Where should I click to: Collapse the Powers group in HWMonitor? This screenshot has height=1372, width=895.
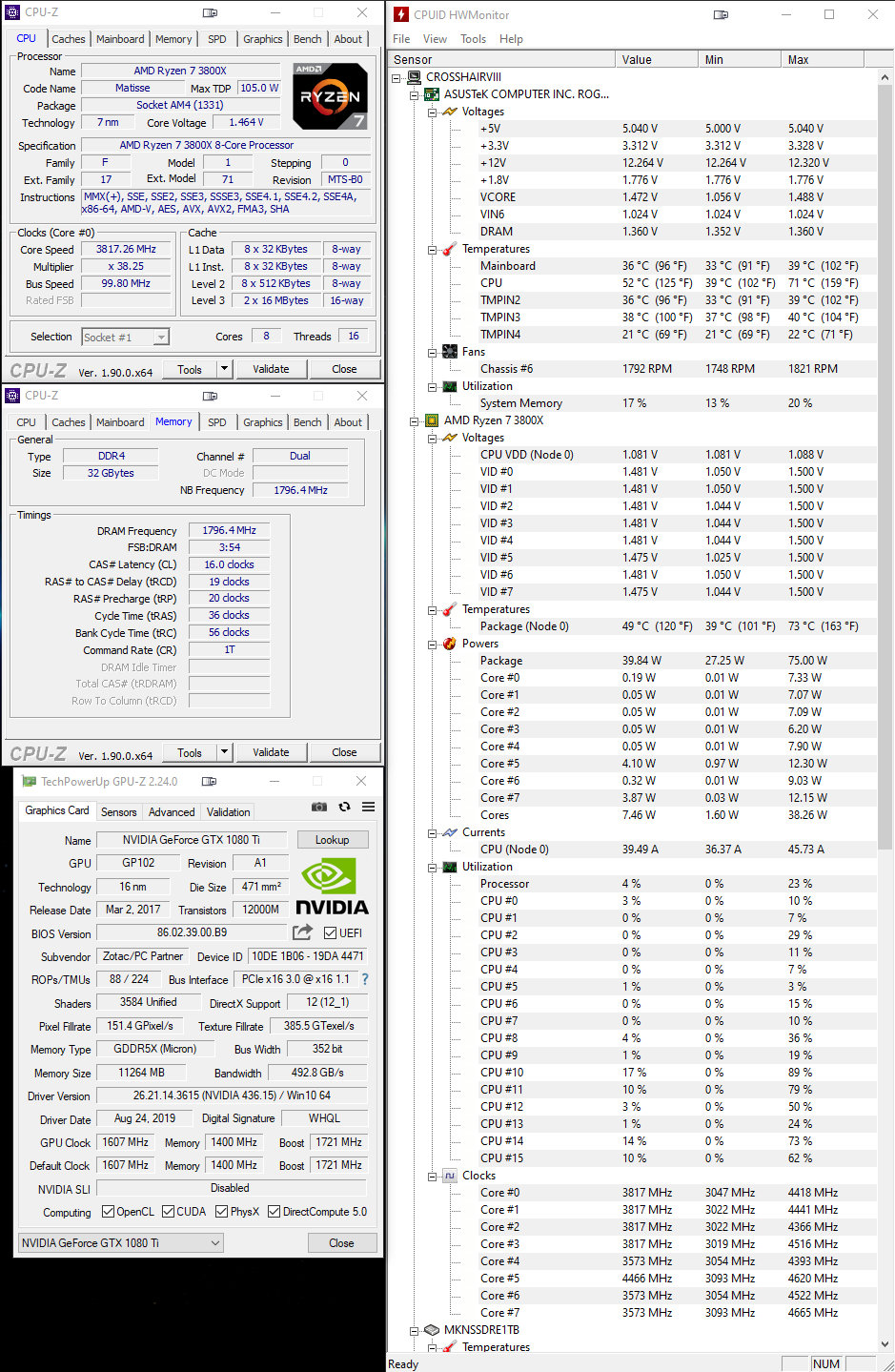pos(432,644)
